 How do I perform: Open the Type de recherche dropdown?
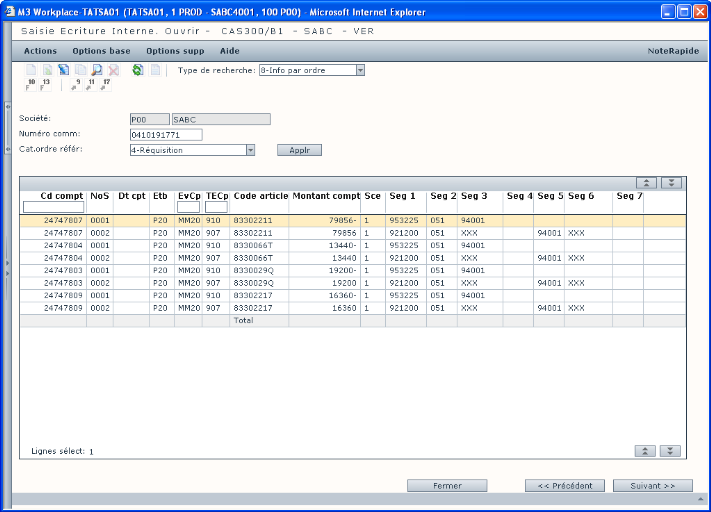point(360,70)
